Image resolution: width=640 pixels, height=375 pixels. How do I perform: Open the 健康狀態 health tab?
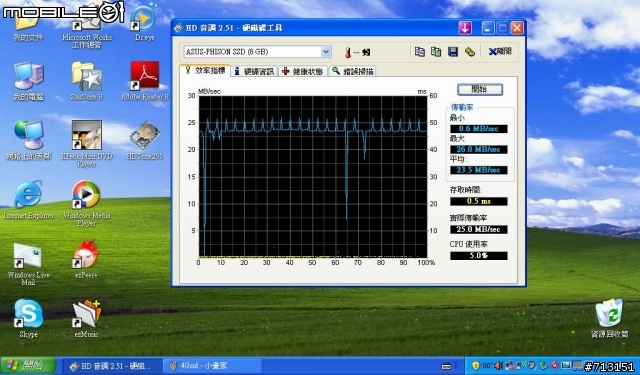[x=302, y=71]
